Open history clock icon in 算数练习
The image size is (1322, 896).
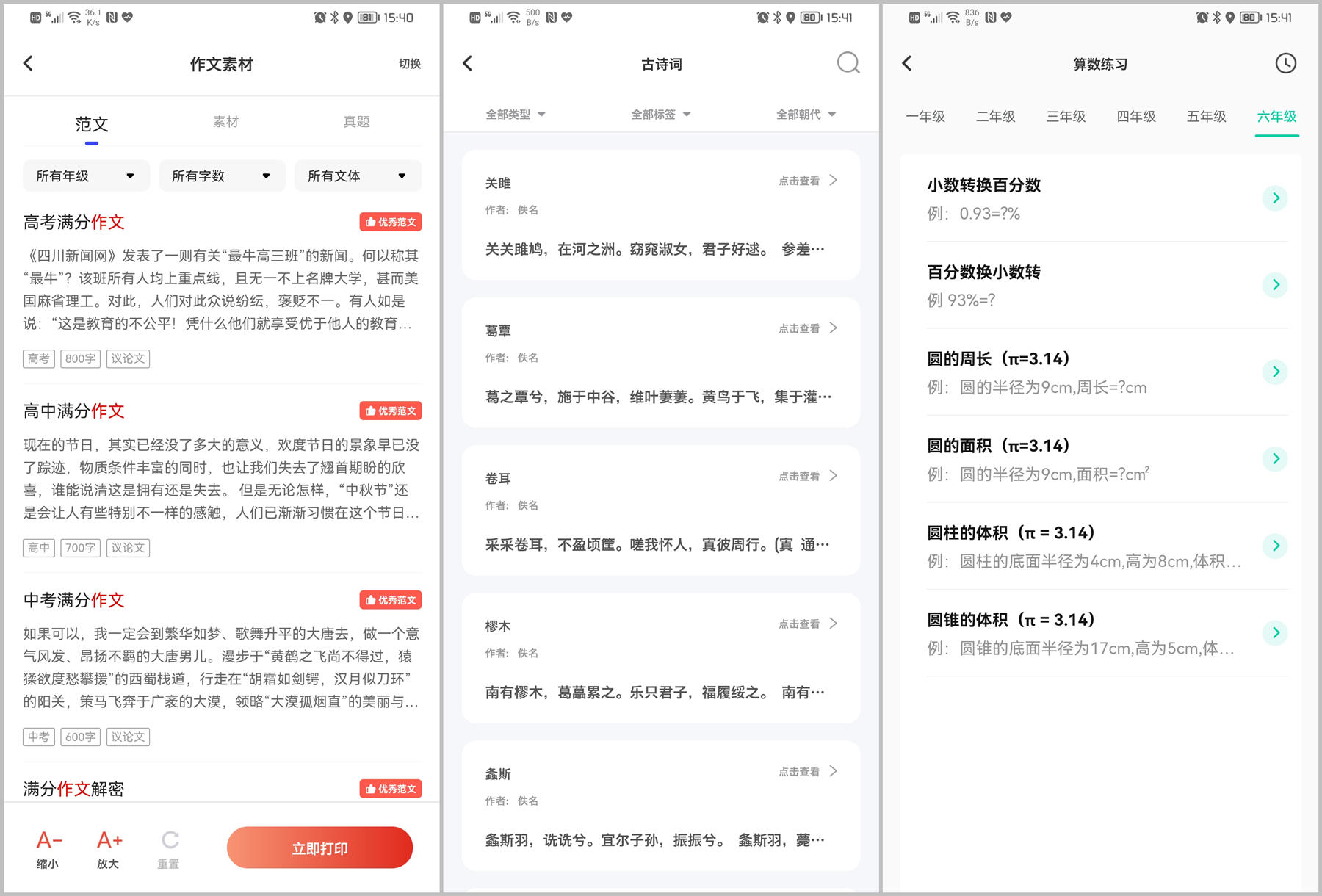pyautogui.click(x=1285, y=63)
